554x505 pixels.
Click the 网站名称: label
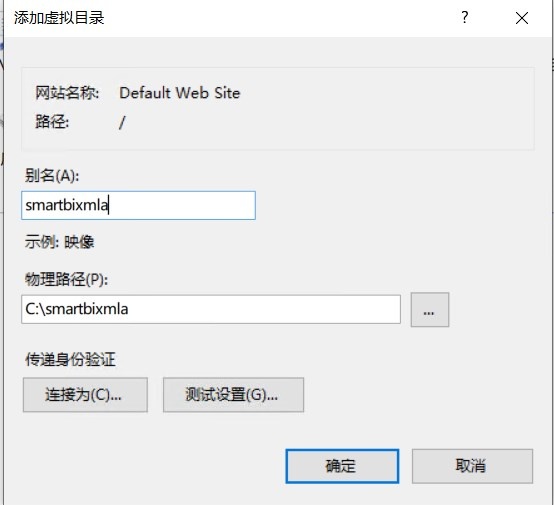pyautogui.click(x=67, y=93)
